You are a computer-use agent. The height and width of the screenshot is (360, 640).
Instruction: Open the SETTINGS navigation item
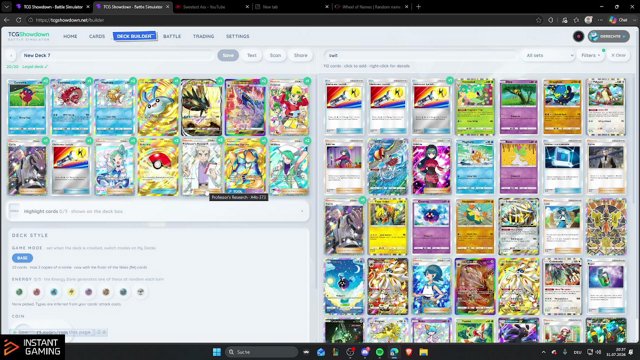pyautogui.click(x=238, y=36)
